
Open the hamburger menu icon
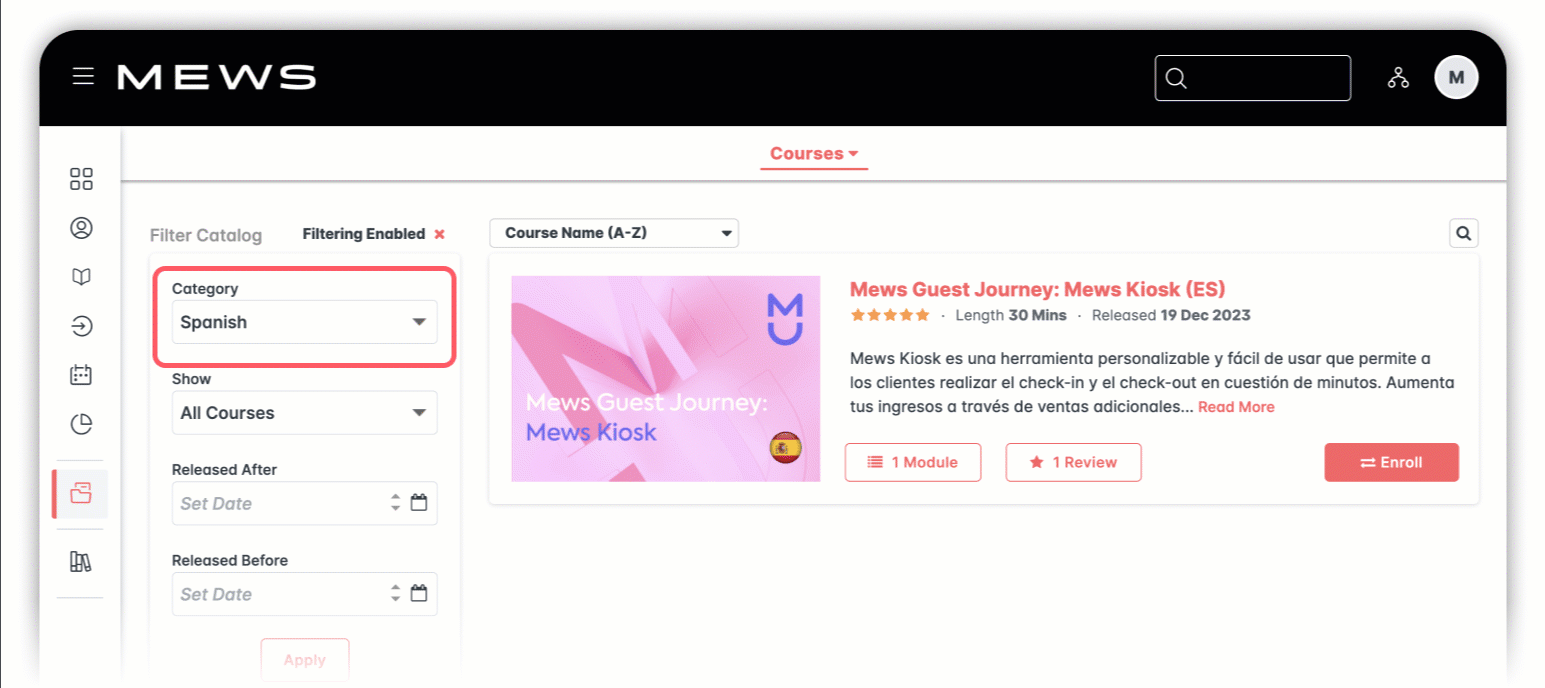click(83, 77)
